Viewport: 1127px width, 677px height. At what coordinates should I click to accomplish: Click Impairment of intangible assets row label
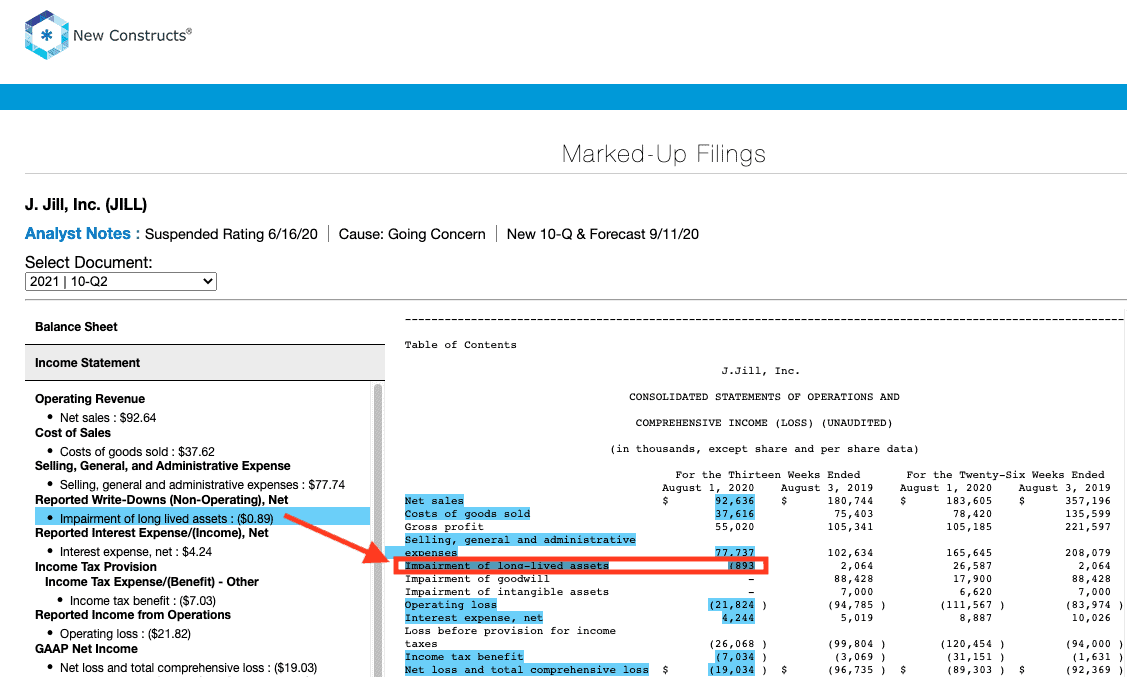507,591
